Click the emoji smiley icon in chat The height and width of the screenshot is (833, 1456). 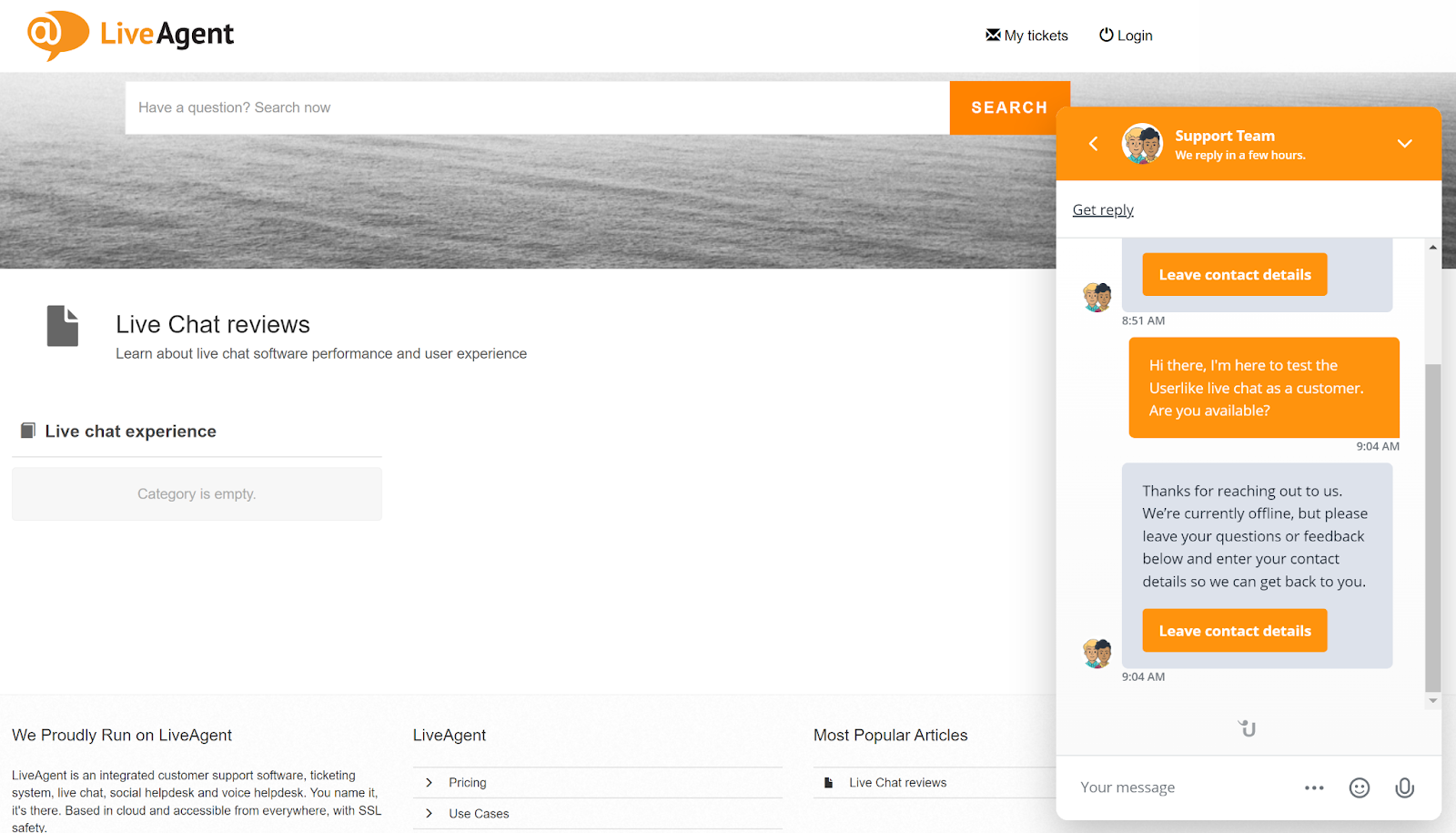coord(1359,788)
